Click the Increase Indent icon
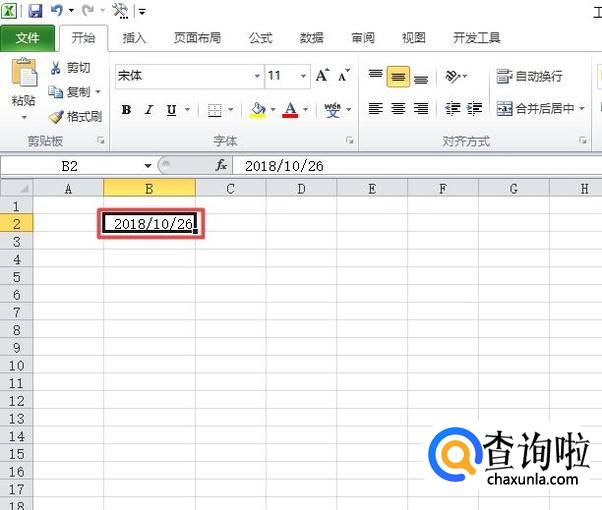602x510 pixels. click(x=474, y=109)
